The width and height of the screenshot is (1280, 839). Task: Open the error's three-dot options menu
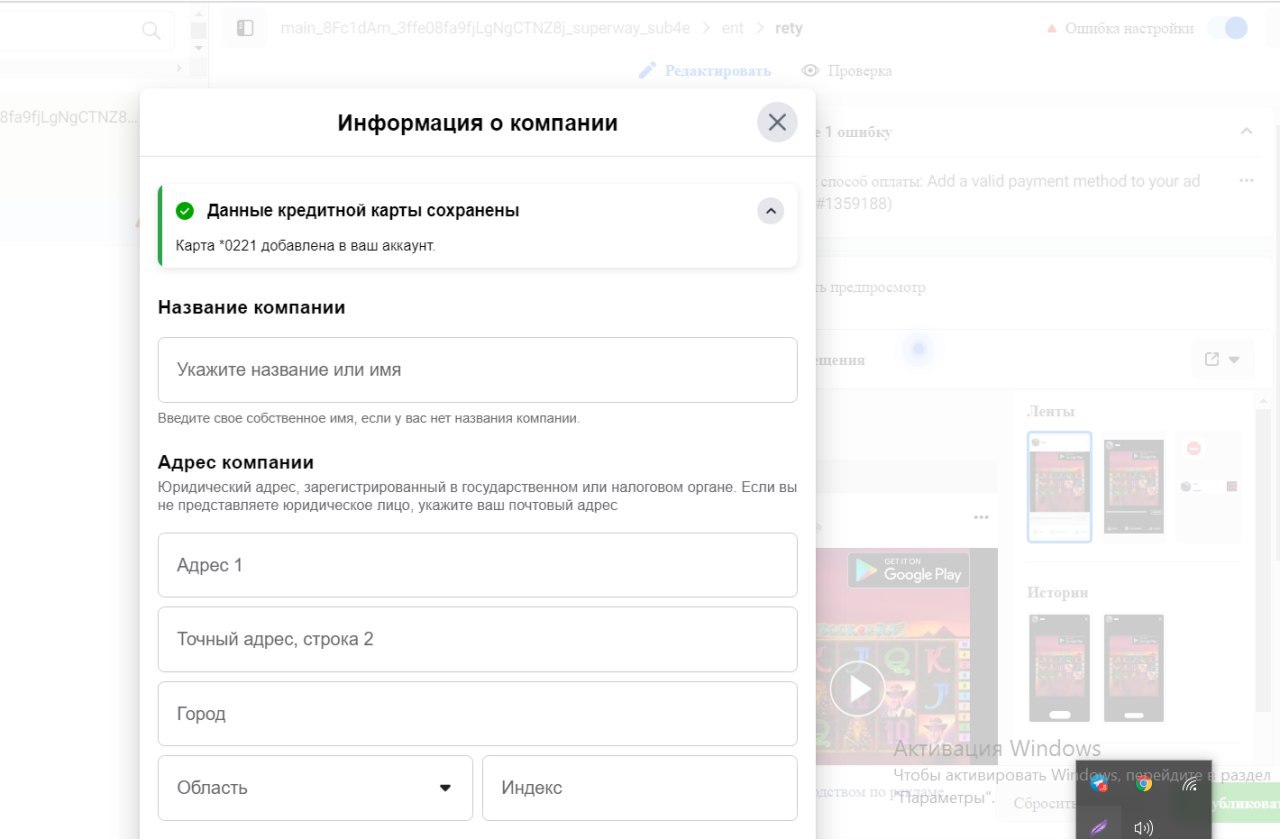pyautogui.click(x=1246, y=181)
